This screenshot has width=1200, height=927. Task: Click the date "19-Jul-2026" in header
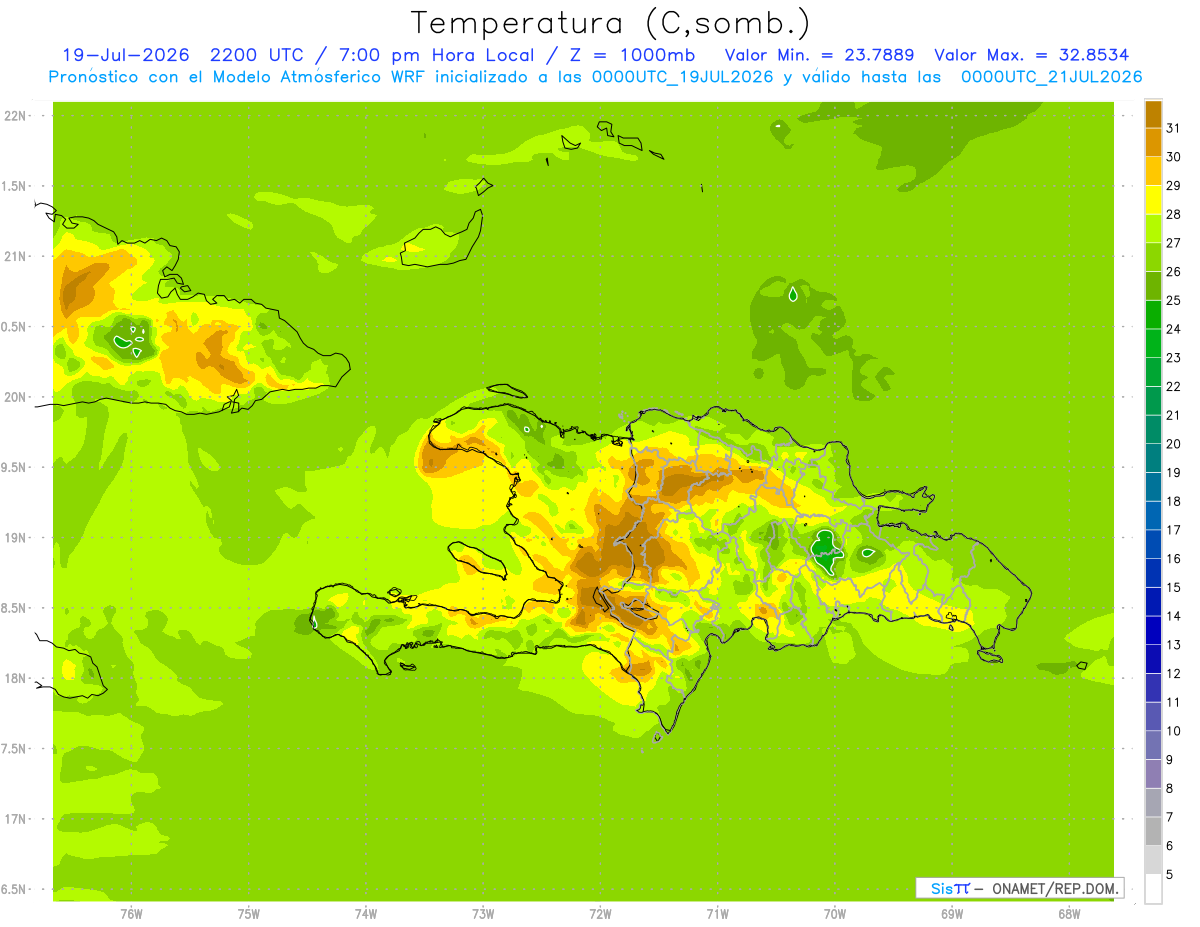click(x=126, y=55)
